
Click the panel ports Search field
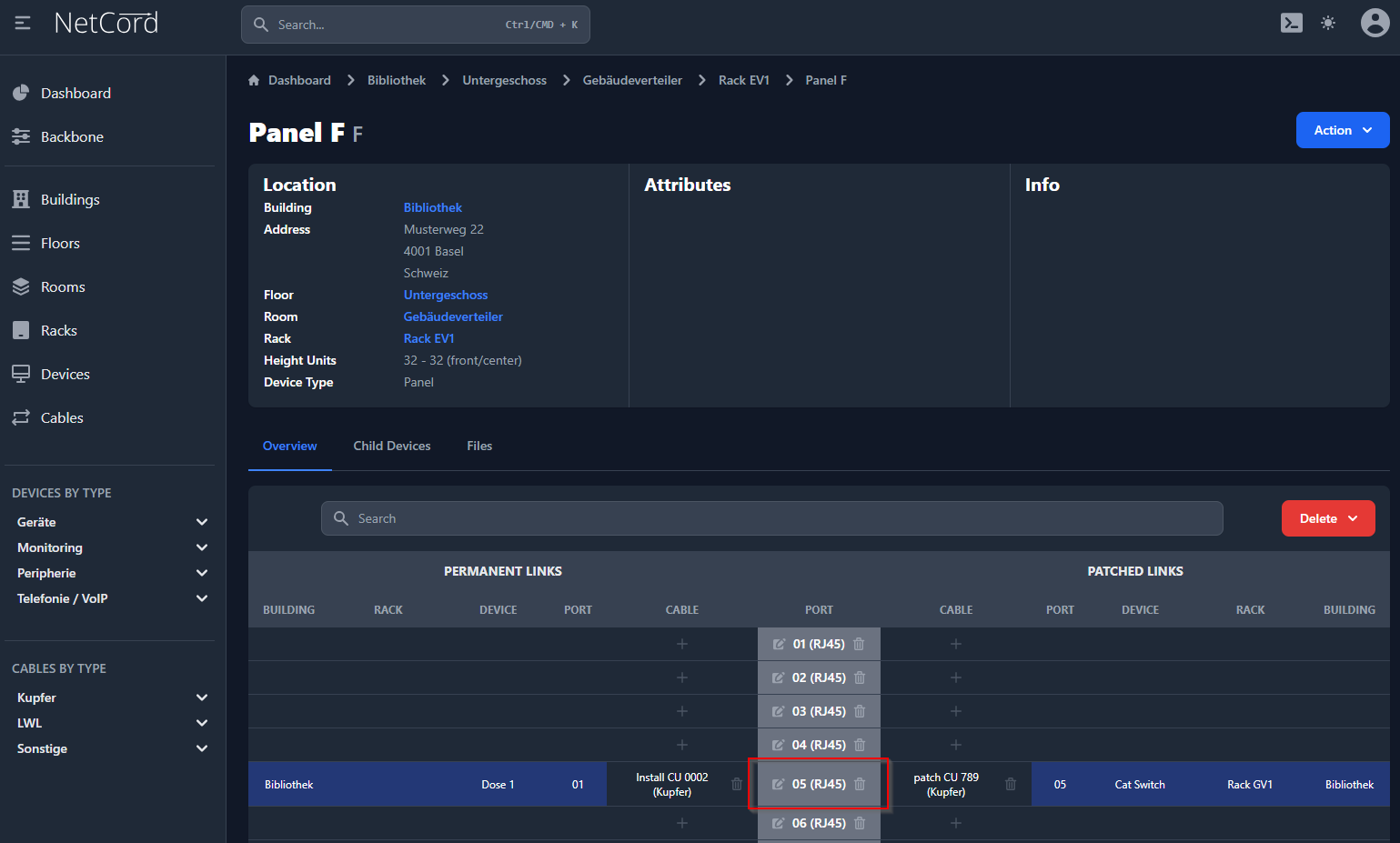tap(771, 518)
